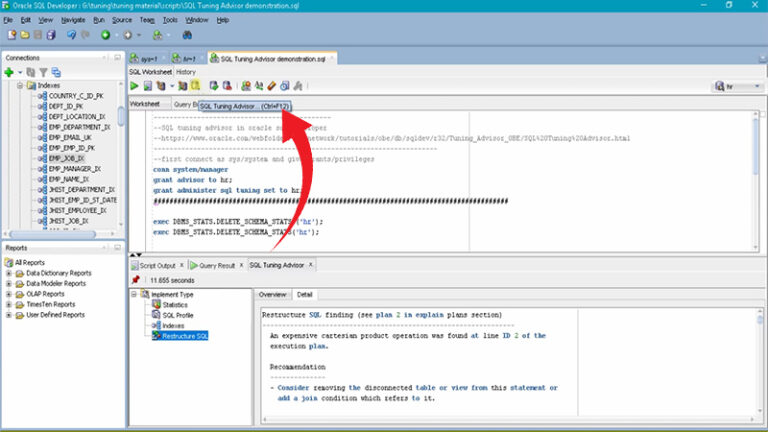This screenshot has width=768, height=432.
Task: Expand User Defined Reports node
Action: coord(9,315)
